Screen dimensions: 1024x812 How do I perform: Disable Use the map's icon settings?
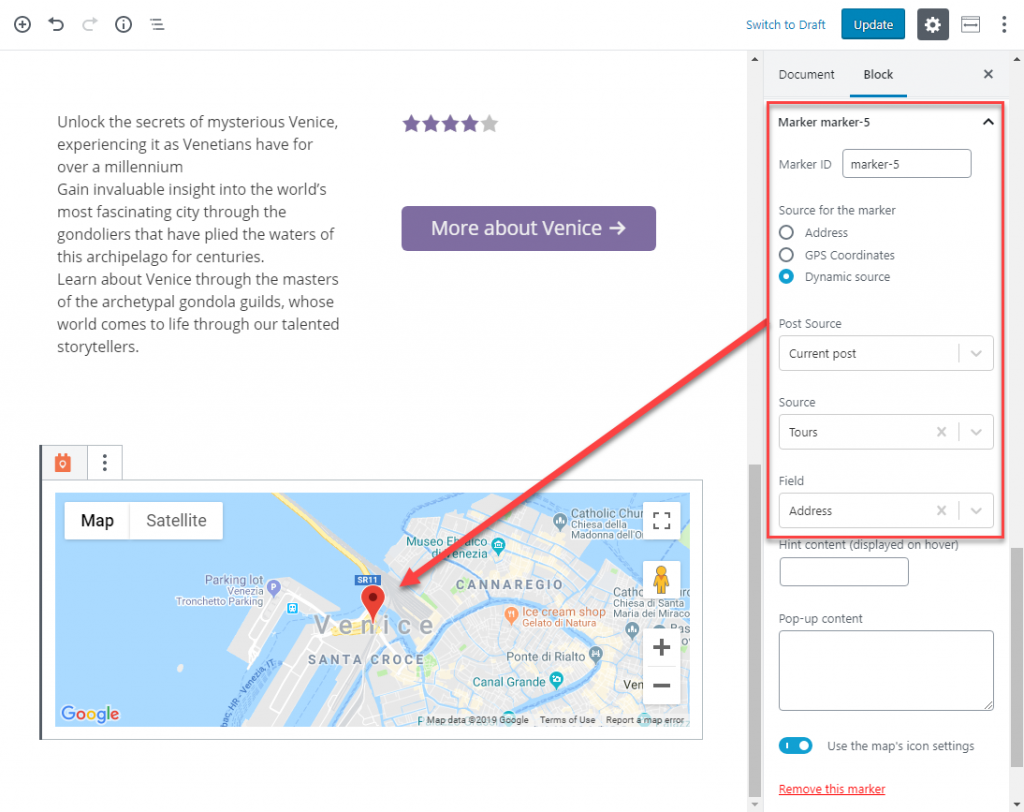tap(795, 745)
